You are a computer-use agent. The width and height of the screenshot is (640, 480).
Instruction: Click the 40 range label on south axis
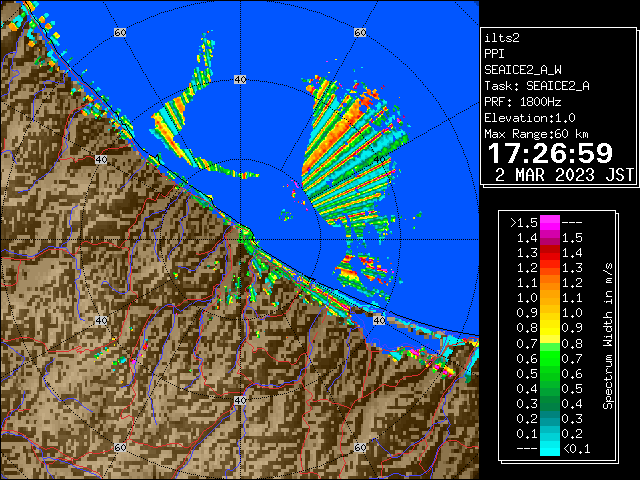coord(240,400)
